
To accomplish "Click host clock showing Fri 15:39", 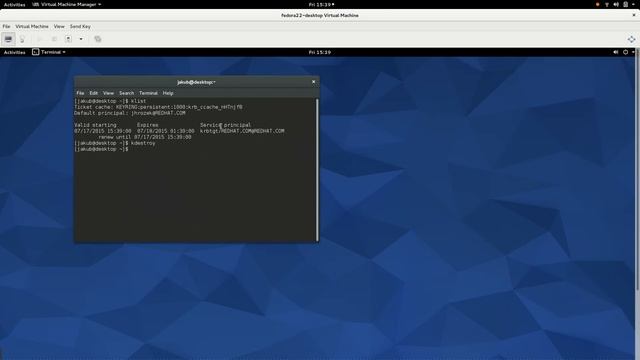I will coord(321,4).
